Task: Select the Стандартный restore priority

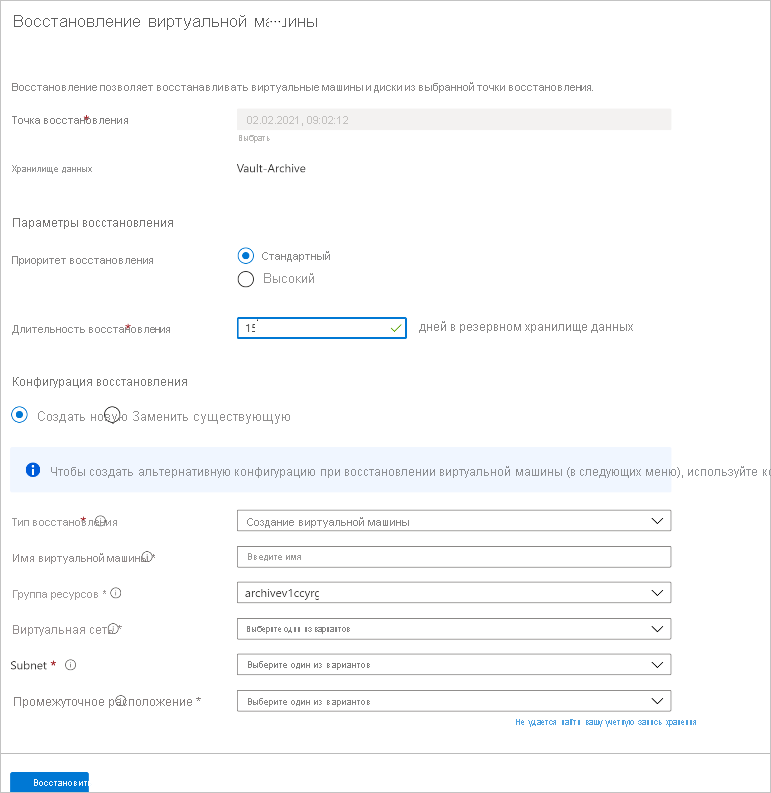Action: (x=246, y=256)
